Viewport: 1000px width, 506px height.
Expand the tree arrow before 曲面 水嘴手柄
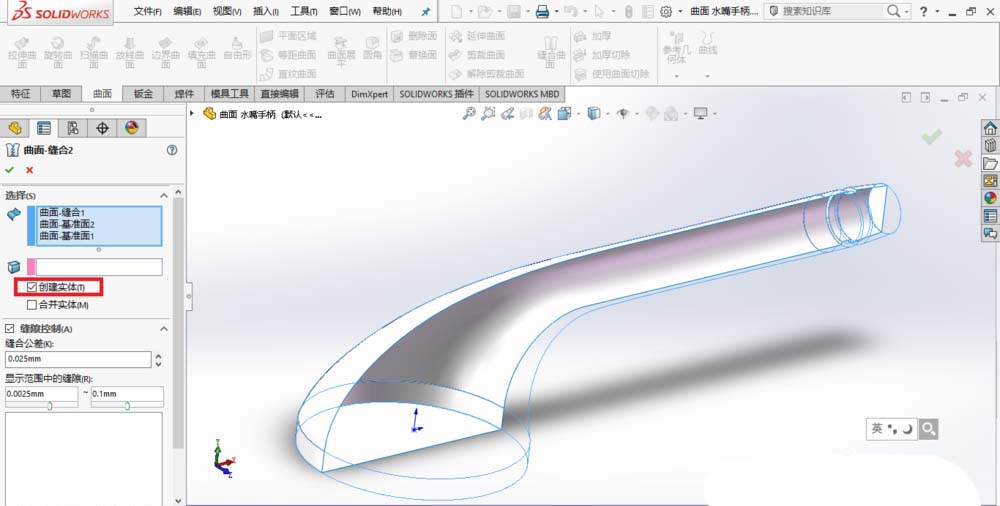click(192, 113)
